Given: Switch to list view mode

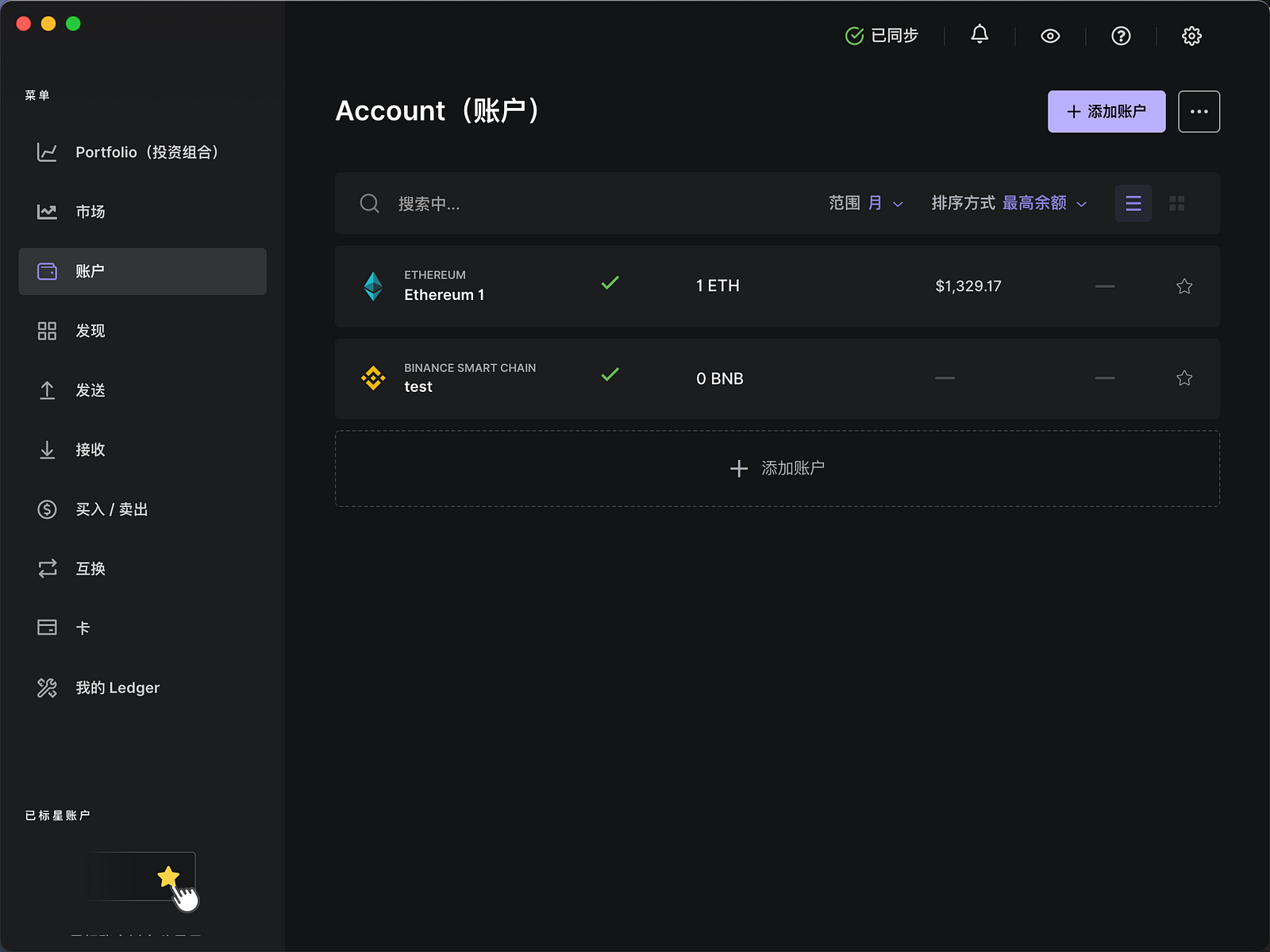Looking at the screenshot, I should (x=1133, y=203).
